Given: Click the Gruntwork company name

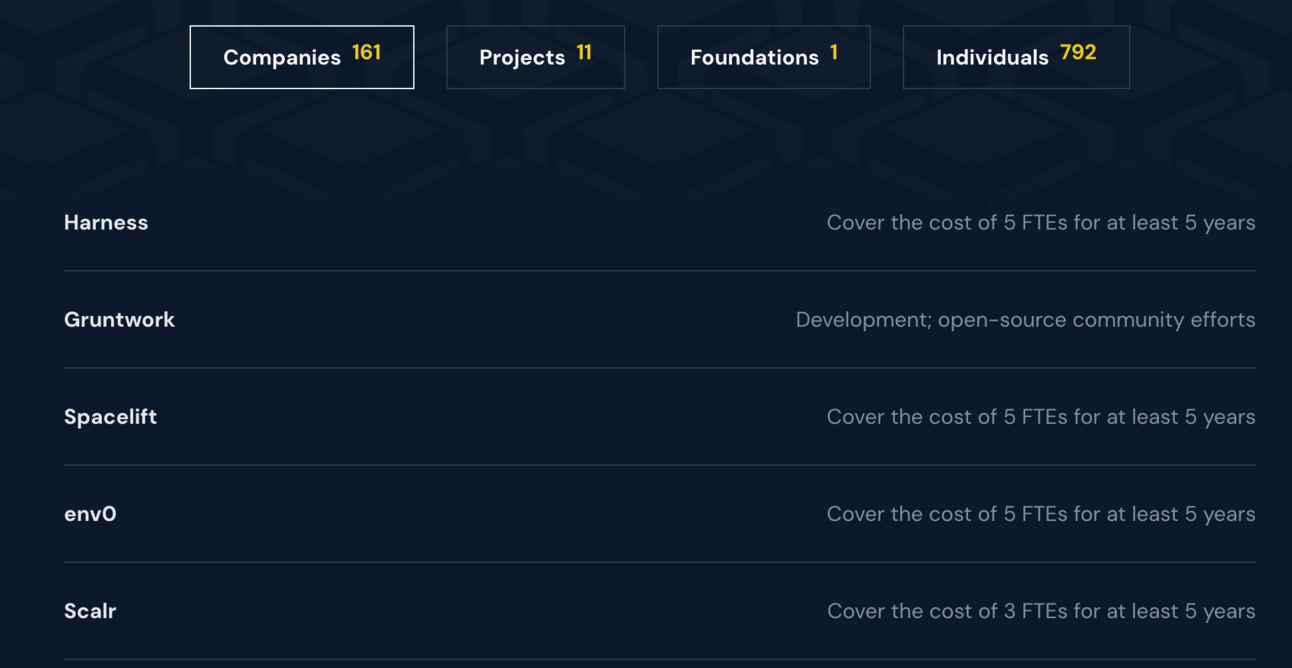Looking at the screenshot, I should (119, 319).
